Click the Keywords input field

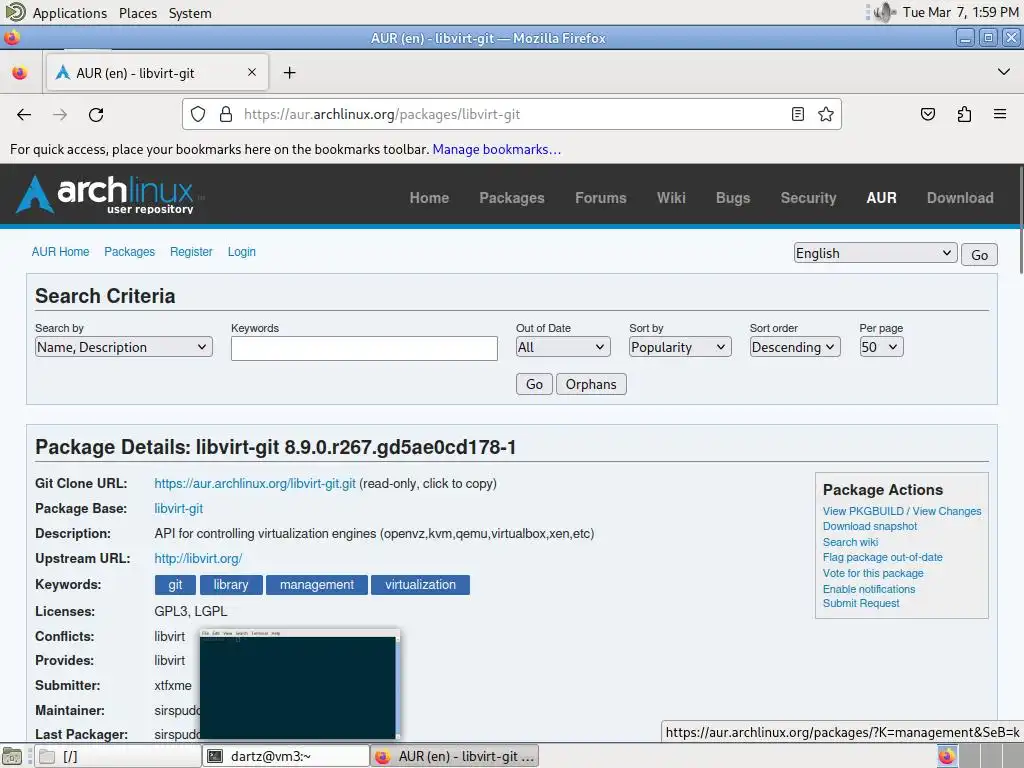coord(364,348)
